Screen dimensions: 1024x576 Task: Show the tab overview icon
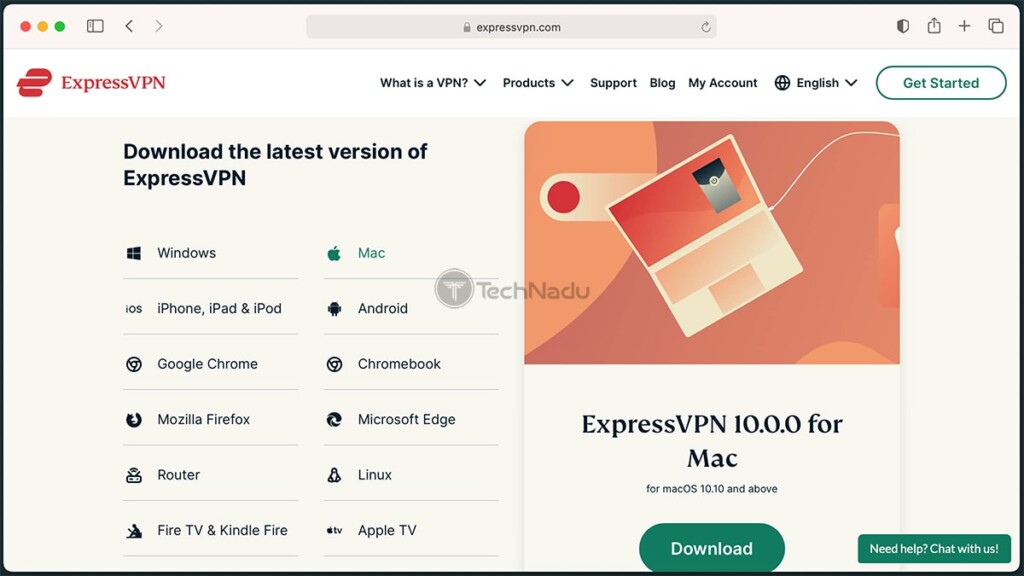995,26
